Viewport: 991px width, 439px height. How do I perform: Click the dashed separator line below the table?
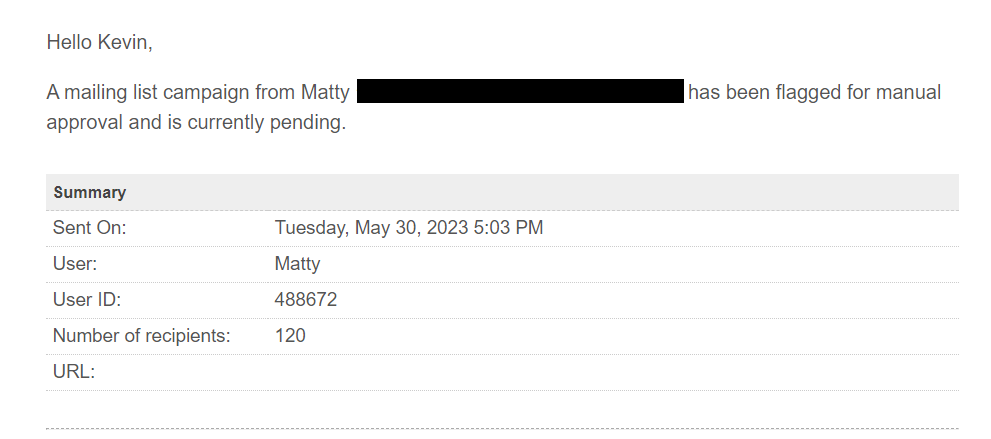pyautogui.click(x=500, y=429)
